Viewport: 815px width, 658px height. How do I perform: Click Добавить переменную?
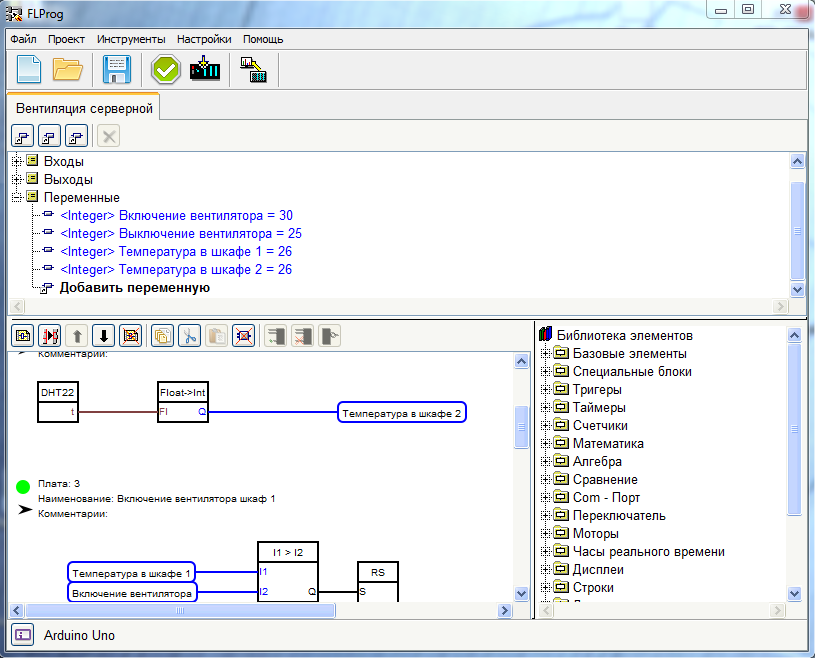(x=135, y=287)
